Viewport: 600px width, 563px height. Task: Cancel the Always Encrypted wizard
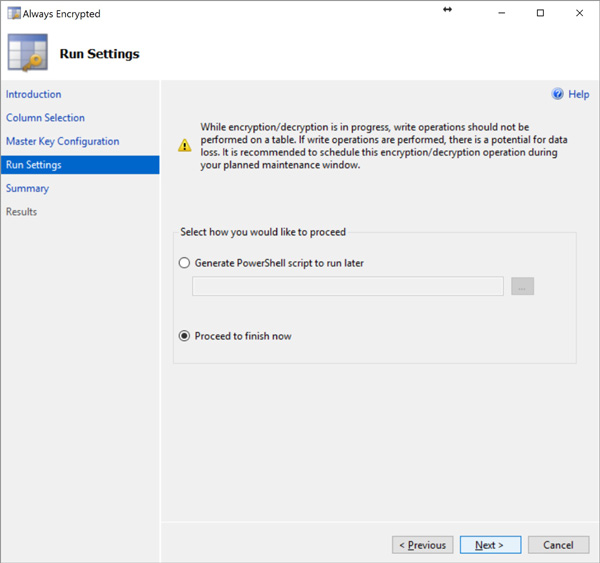pos(558,545)
